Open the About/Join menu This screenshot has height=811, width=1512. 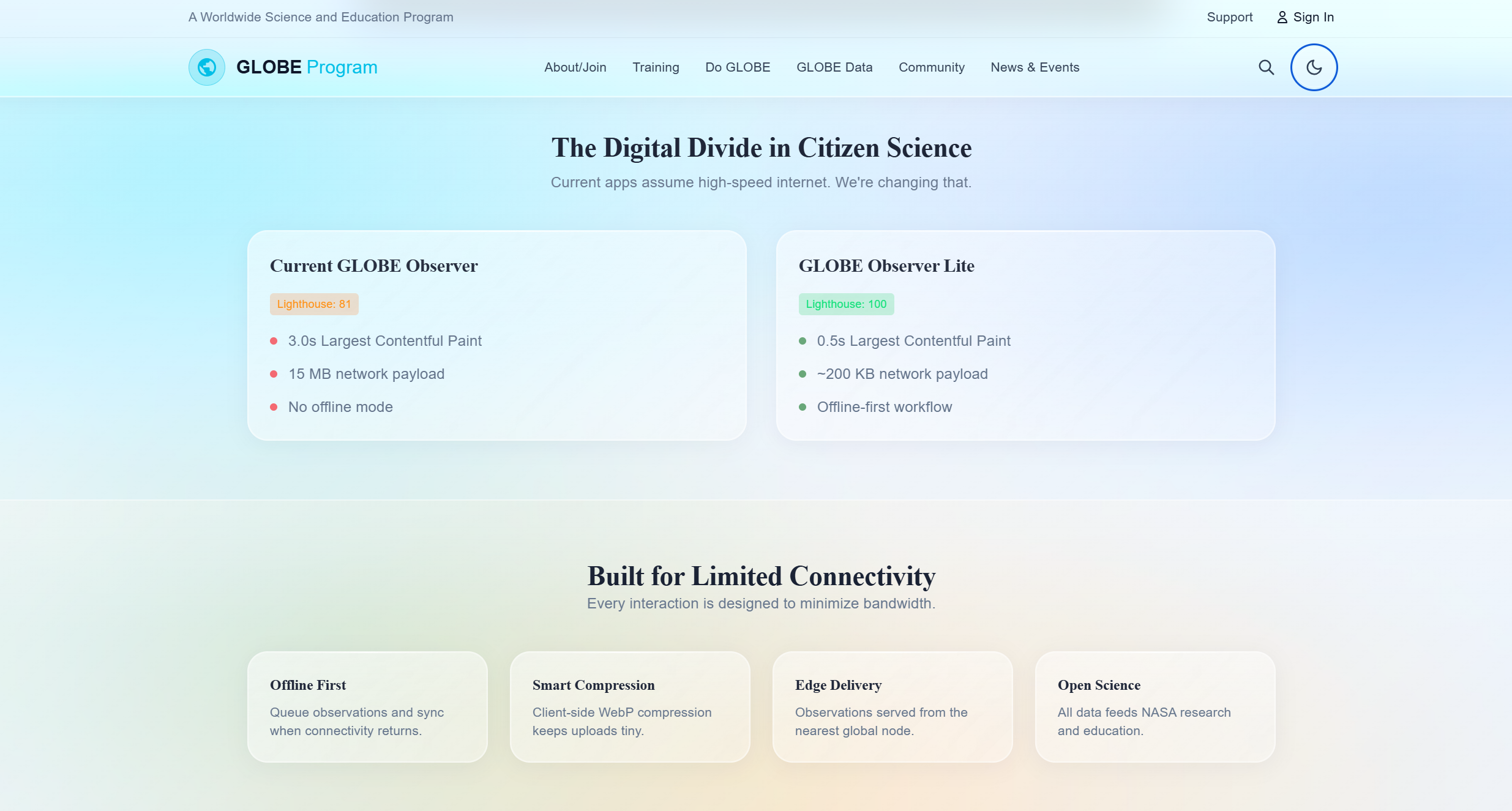click(x=575, y=67)
